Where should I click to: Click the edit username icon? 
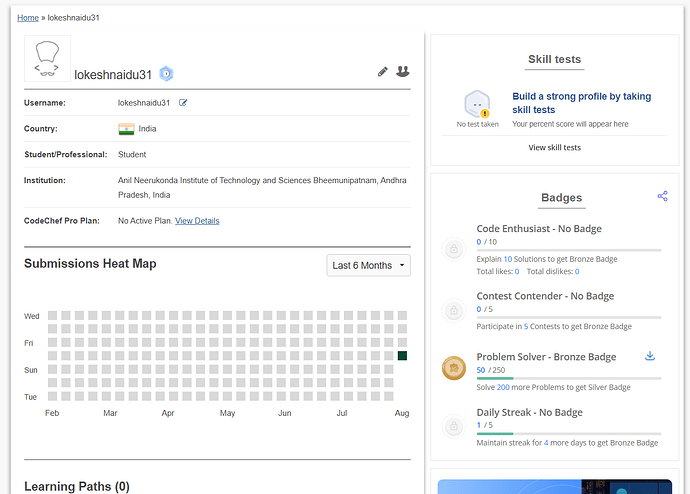tap(183, 102)
